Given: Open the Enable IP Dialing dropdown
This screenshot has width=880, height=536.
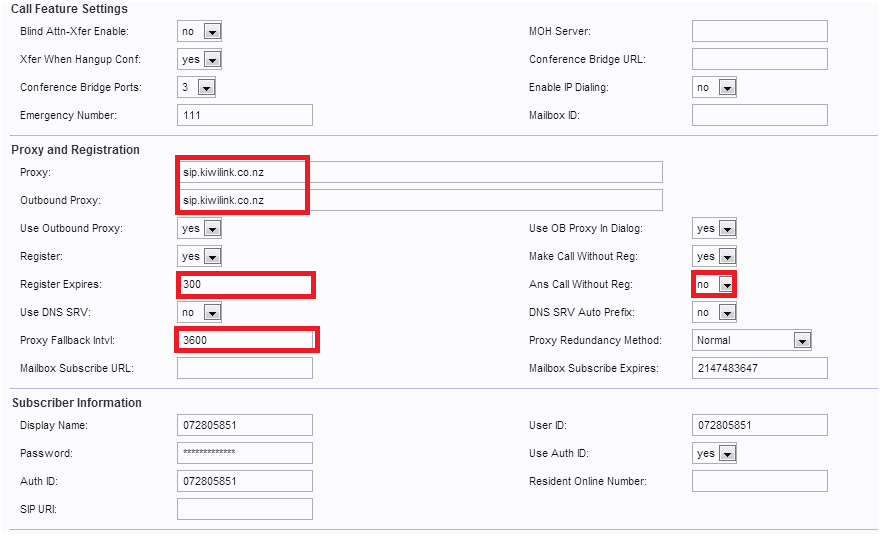Looking at the screenshot, I should [714, 87].
